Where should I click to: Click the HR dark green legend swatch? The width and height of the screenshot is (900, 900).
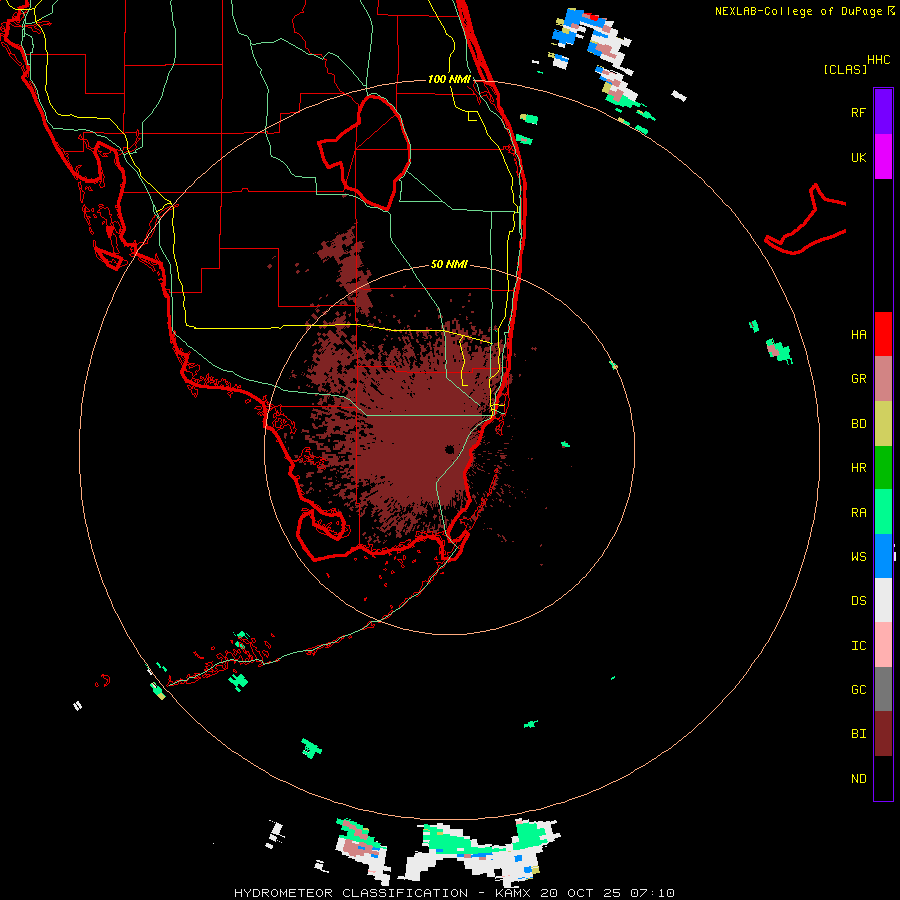click(x=883, y=468)
